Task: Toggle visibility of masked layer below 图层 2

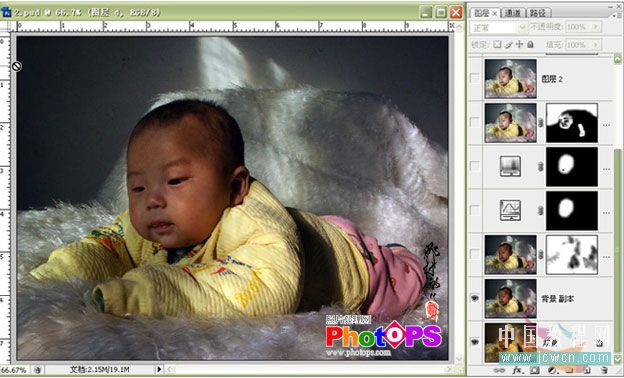Action: click(474, 123)
